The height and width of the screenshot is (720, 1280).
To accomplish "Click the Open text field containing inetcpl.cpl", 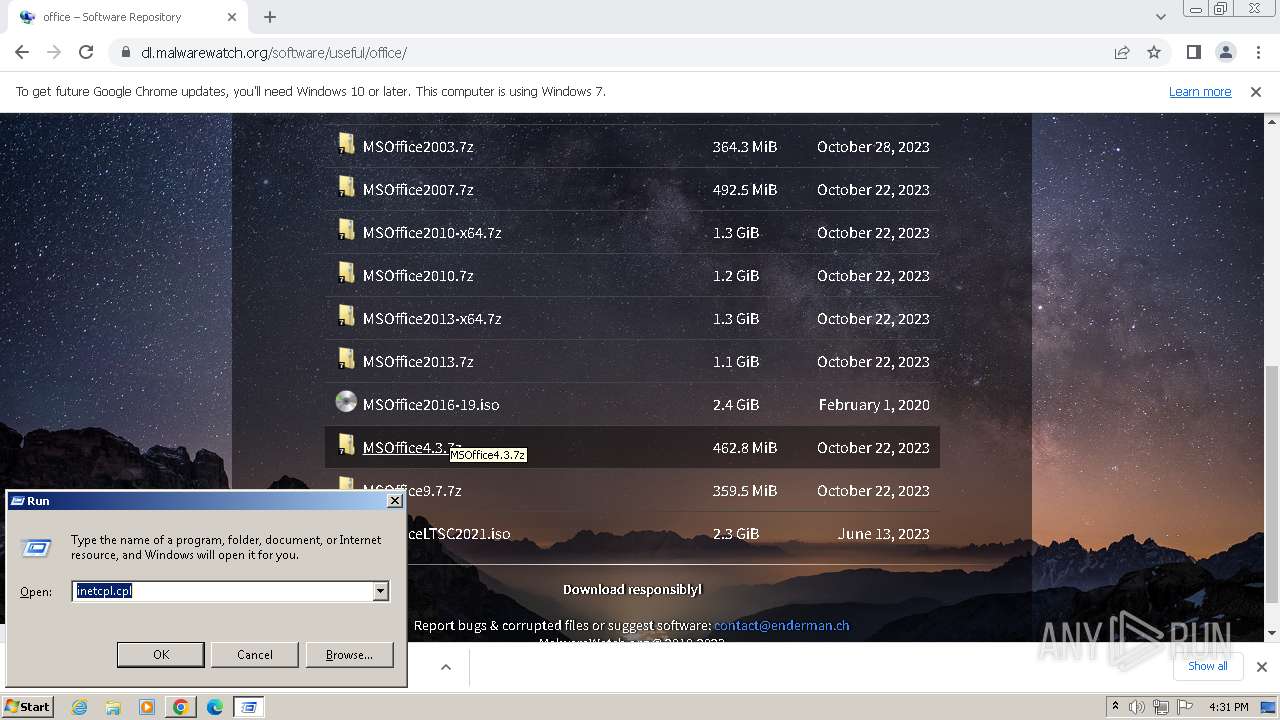I will point(223,591).
